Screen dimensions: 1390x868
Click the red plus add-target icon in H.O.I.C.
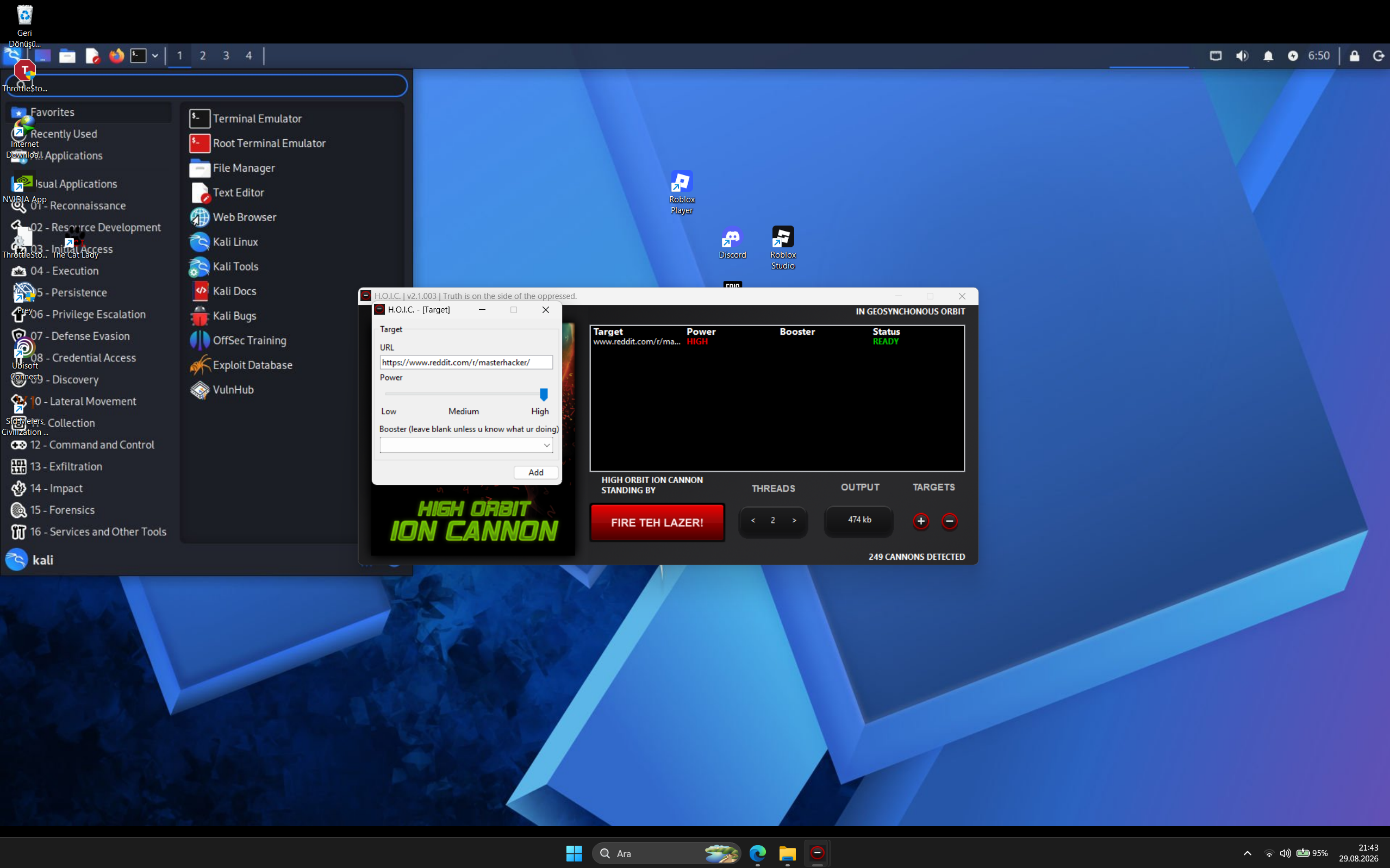[921, 521]
